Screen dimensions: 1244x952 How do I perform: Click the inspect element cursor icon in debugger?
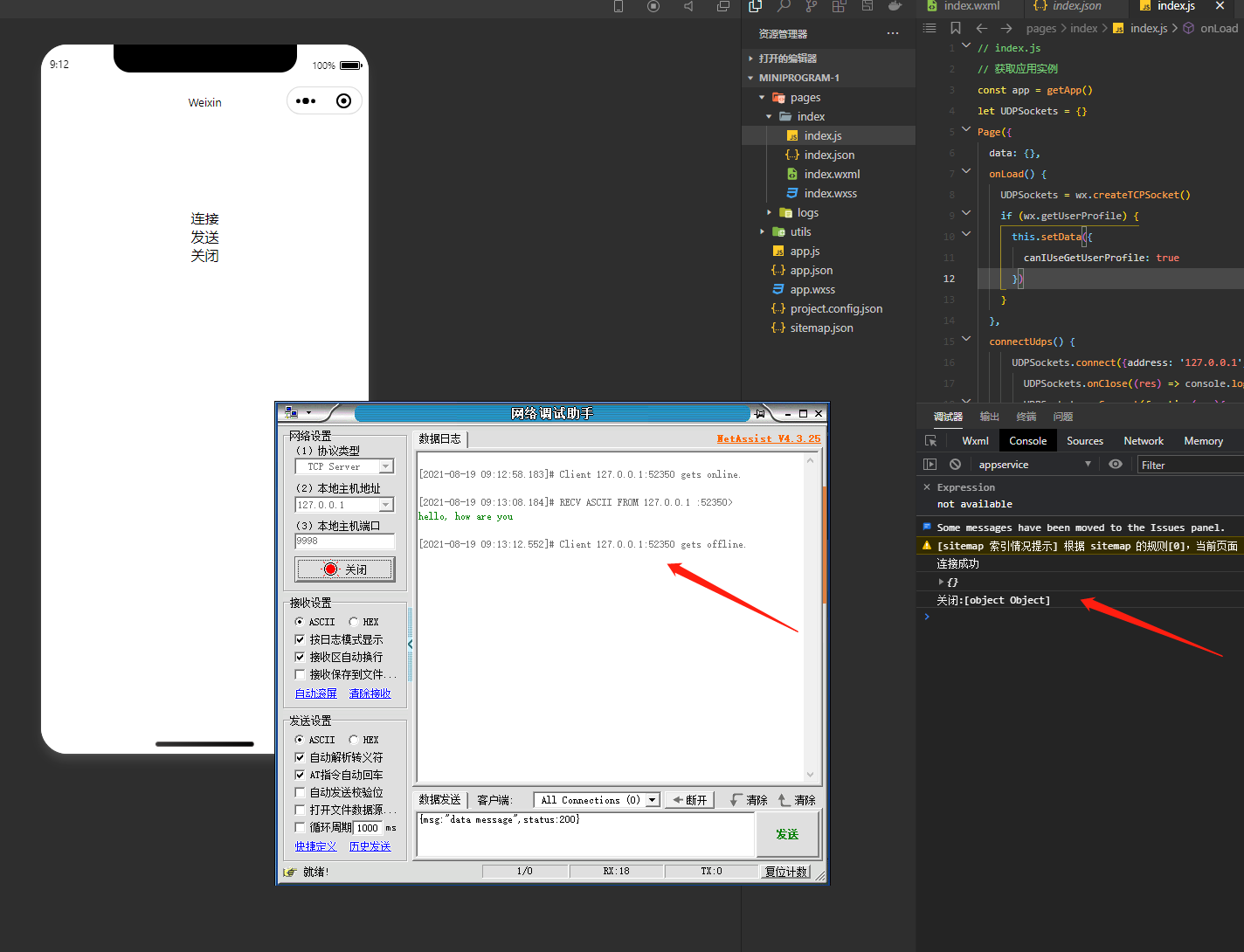click(x=931, y=441)
